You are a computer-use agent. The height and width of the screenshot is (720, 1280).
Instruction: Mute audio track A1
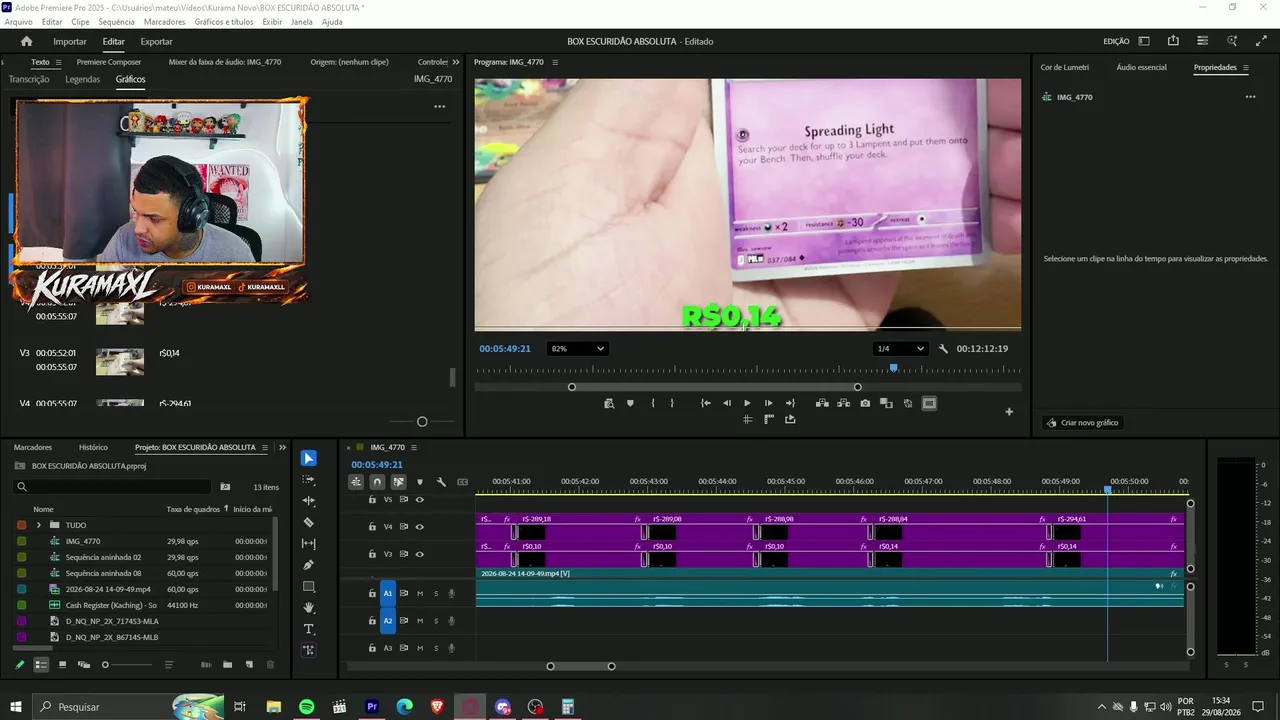[420, 594]
